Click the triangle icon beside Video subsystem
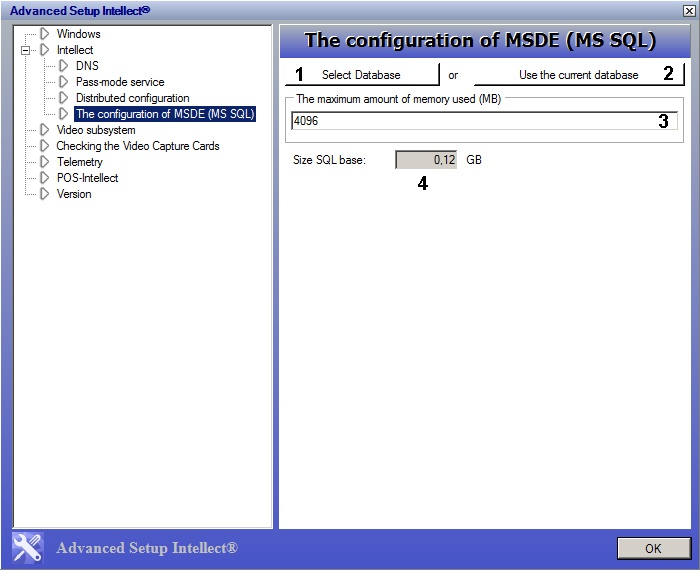This screenshot has height=570, width=700. 44,130
